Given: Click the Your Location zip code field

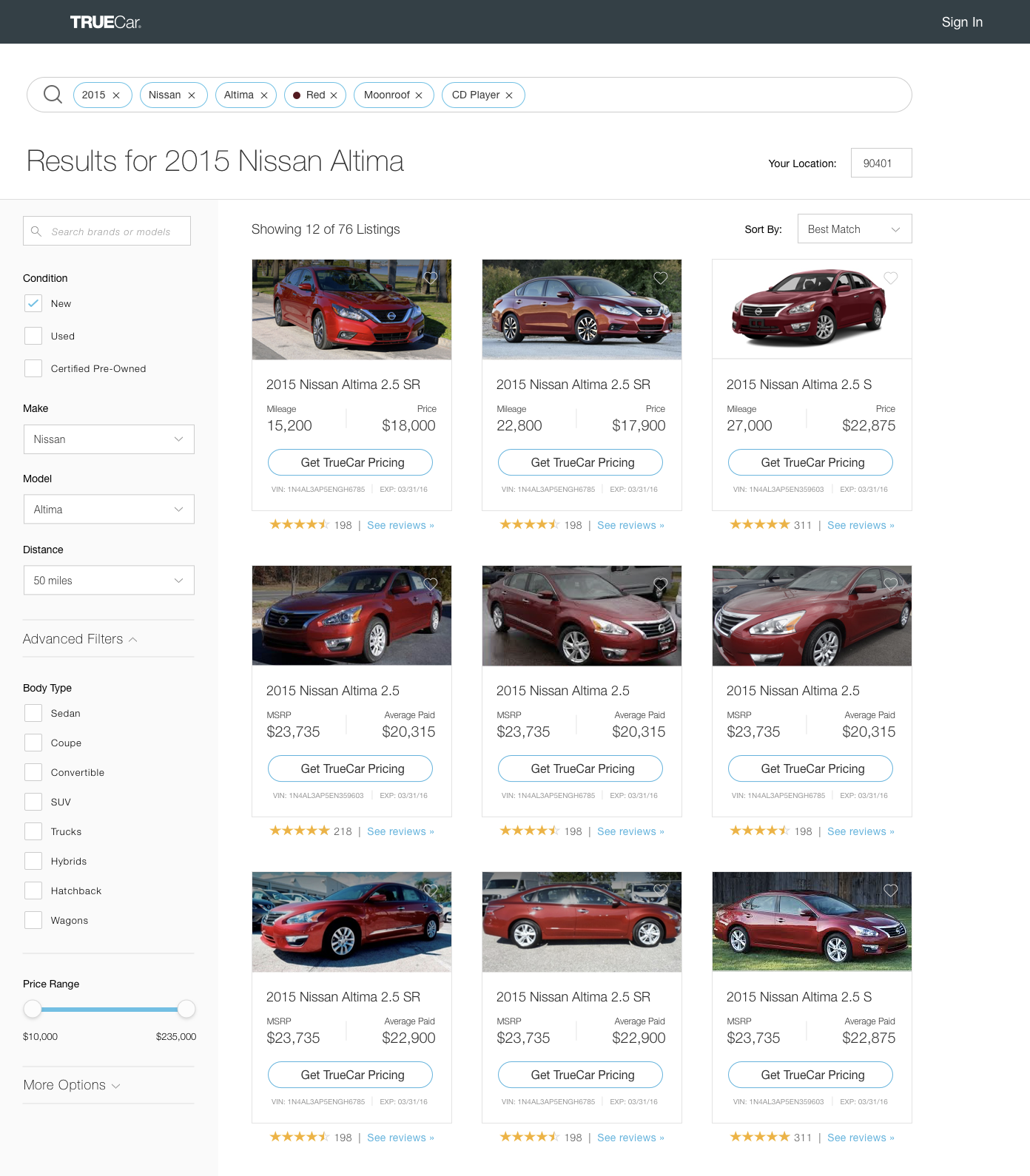Looking at the screenshot, I should pos(881,163).
